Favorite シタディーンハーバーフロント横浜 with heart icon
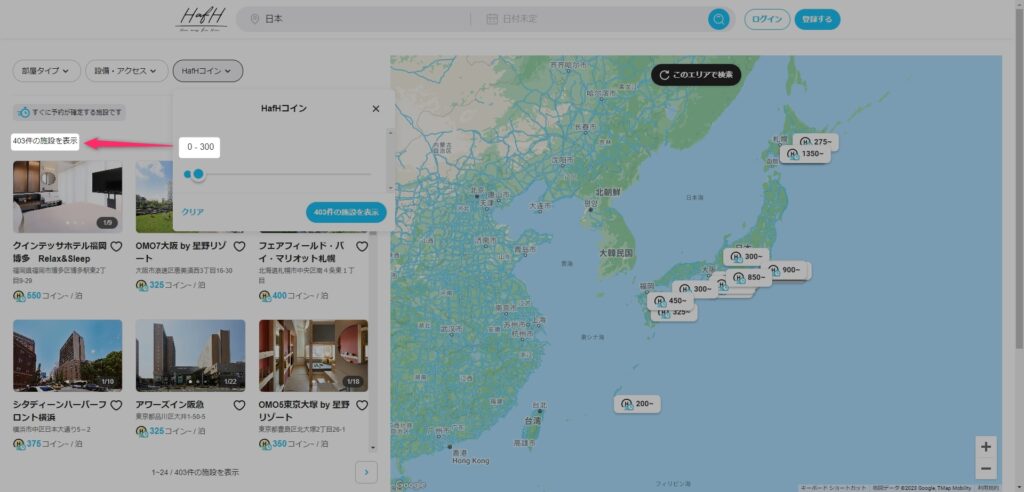The image size is (1024, 492). pyautogui.click(x=116, y=405)
